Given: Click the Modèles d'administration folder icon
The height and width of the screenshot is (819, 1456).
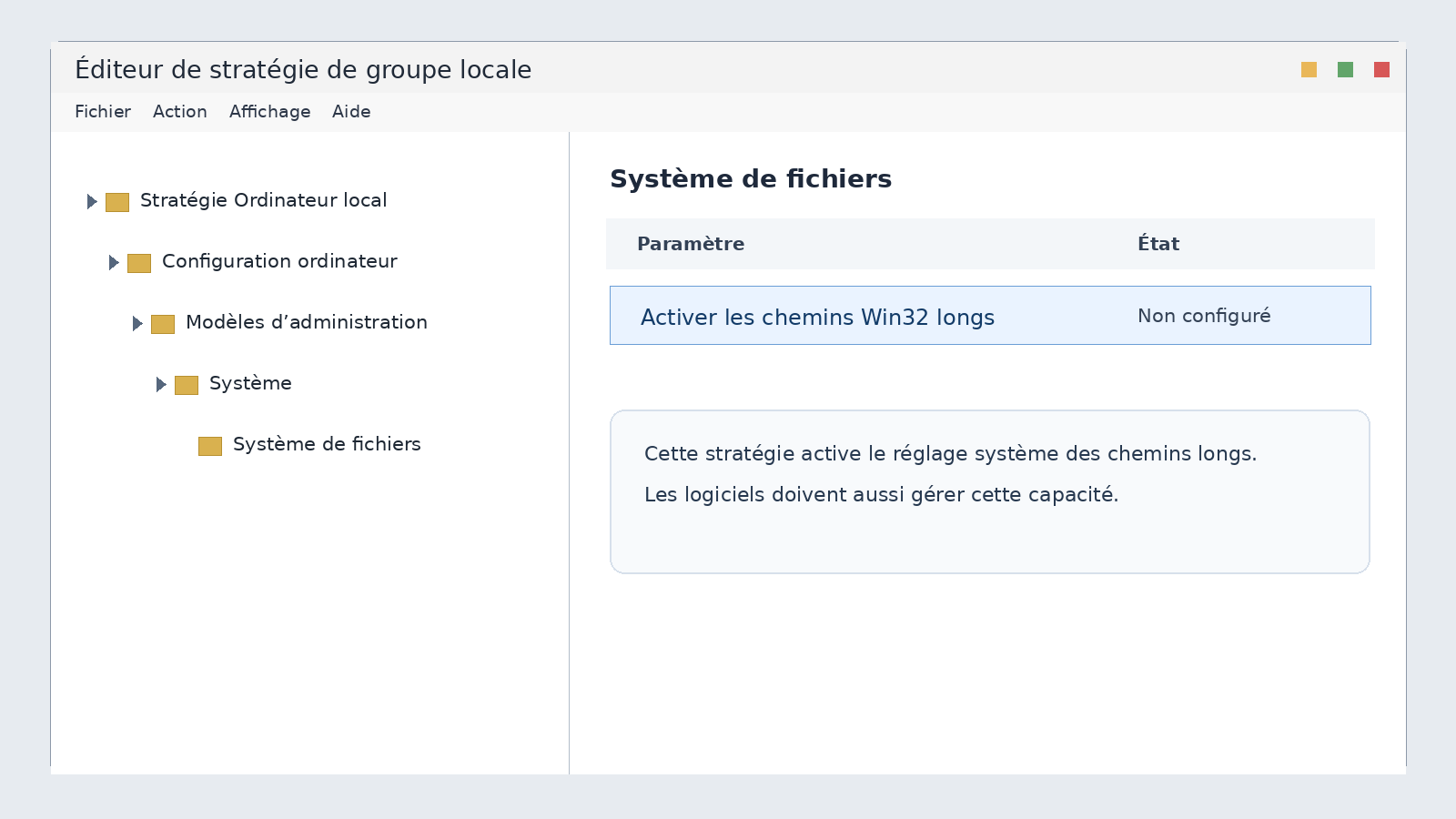Looking at the screenshot, I should click(163, 324).
